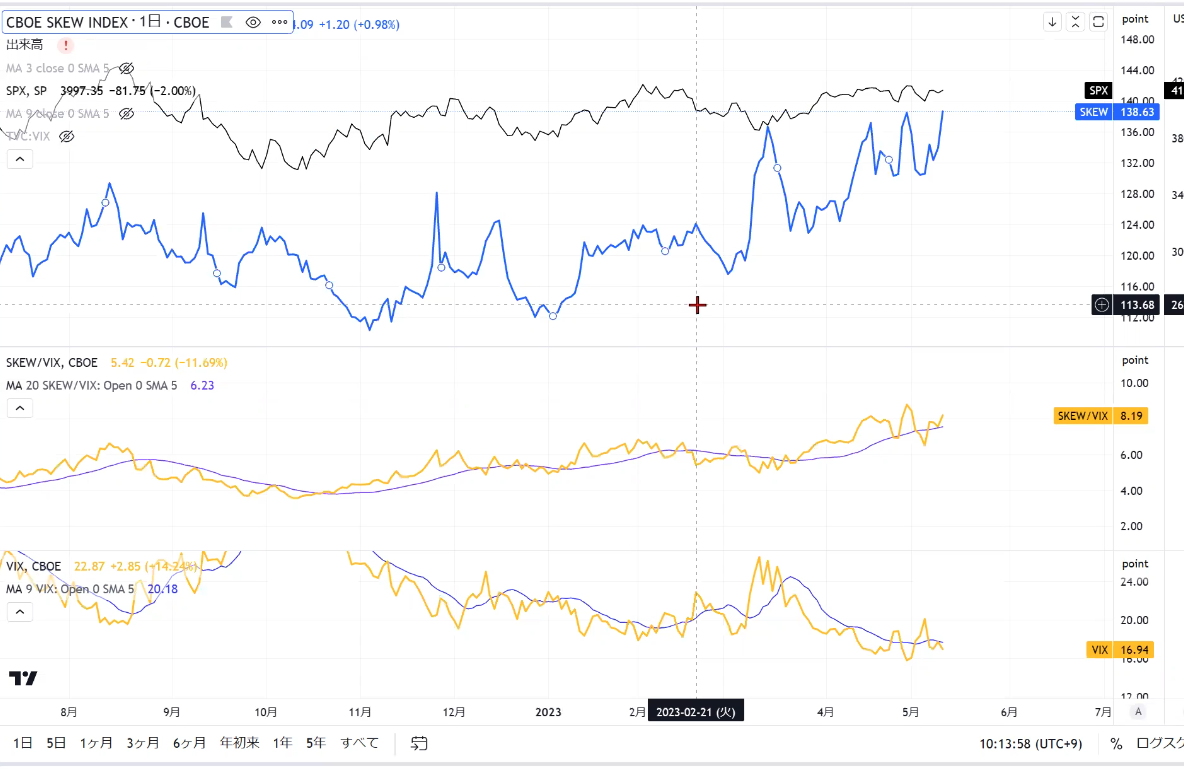The image size is (1184, 772).
Task: Click 116.00 on the price axis
Action: coord(1137,286)
